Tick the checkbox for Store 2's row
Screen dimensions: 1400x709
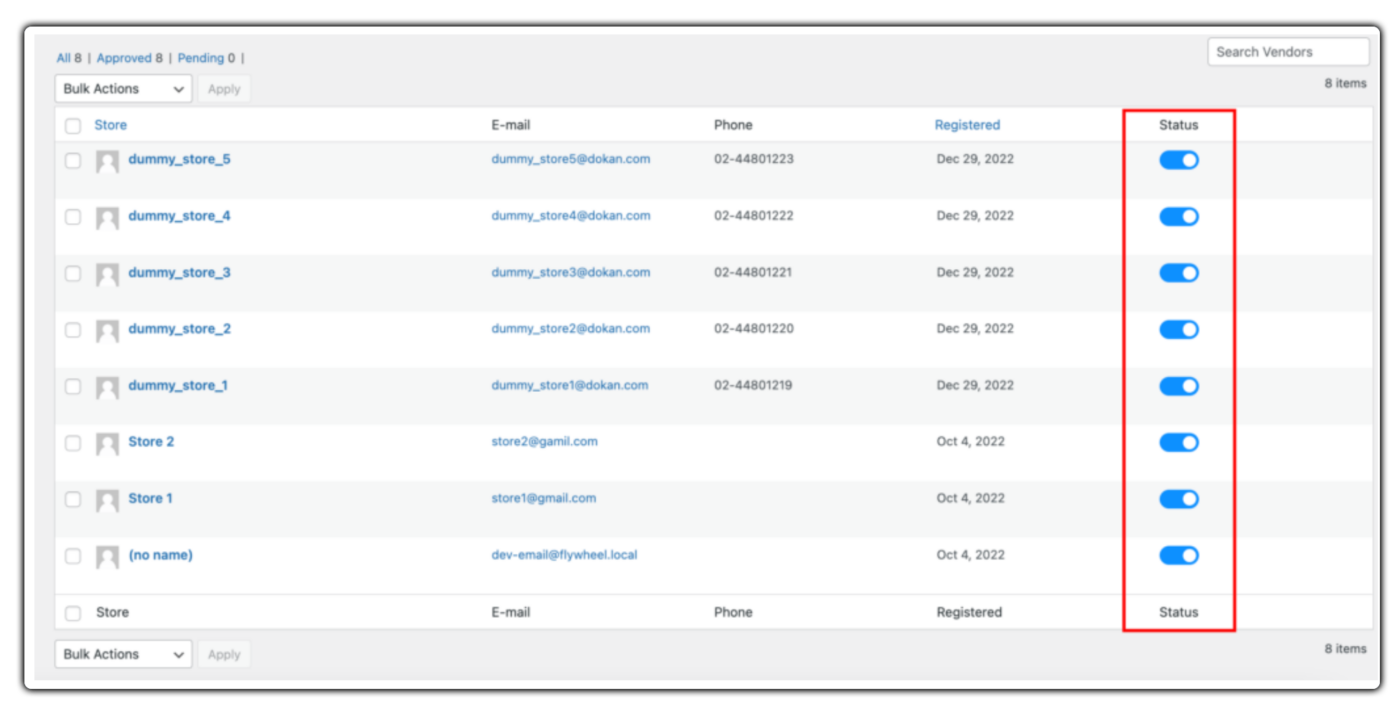coord(73,442)
